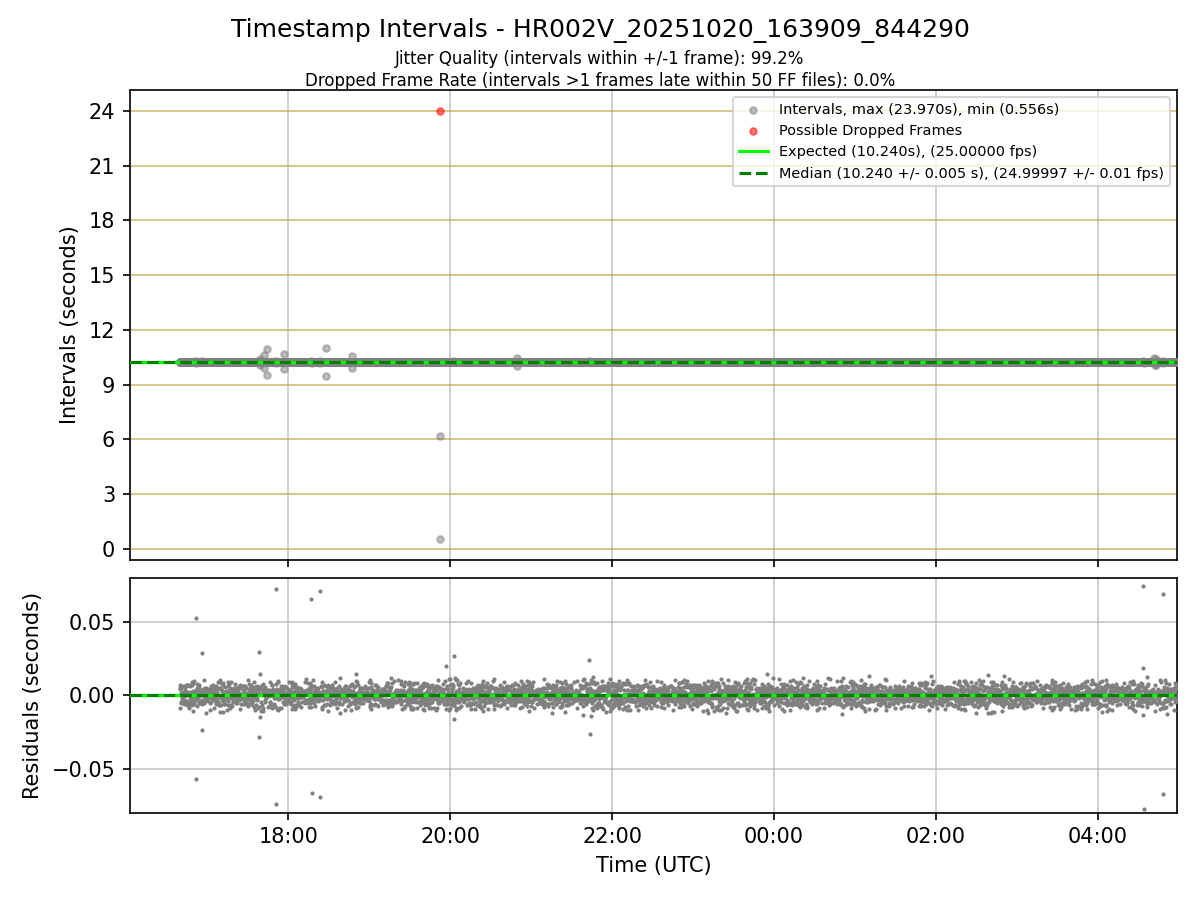This screenshot has width=1200, height=900.
Task: Click the 'Time (UTC)' x-axis label
Action: 653,865
